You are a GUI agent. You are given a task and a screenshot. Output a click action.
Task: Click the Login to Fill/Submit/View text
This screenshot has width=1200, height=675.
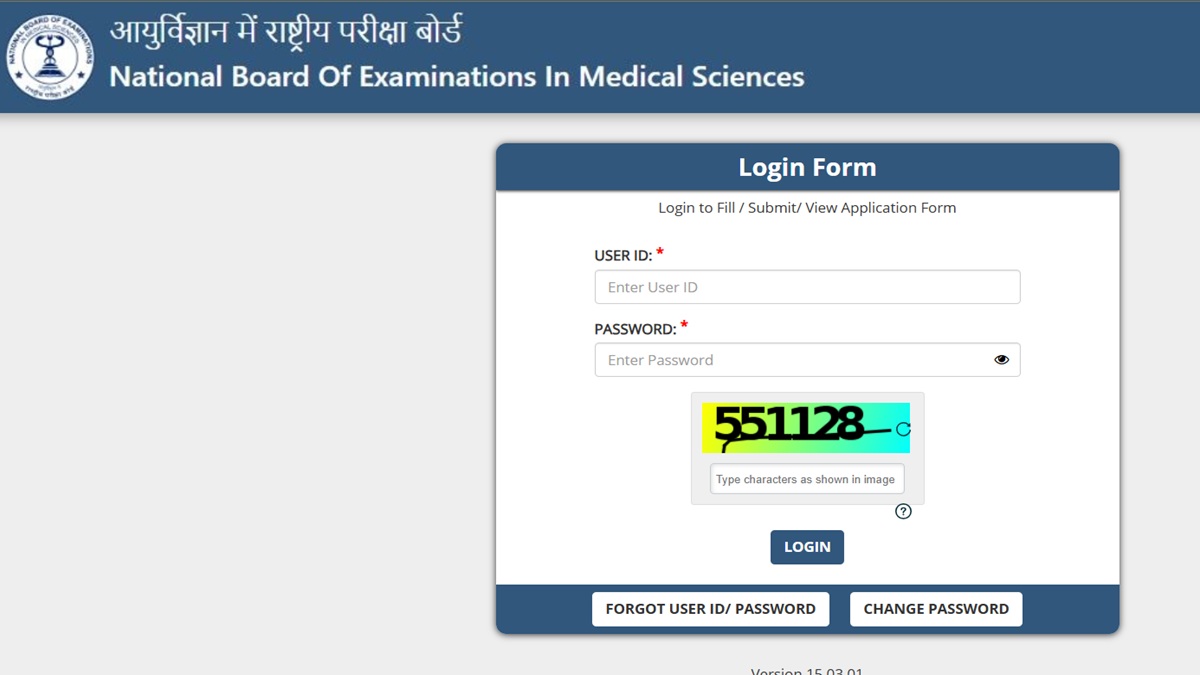tap(807, 208)
